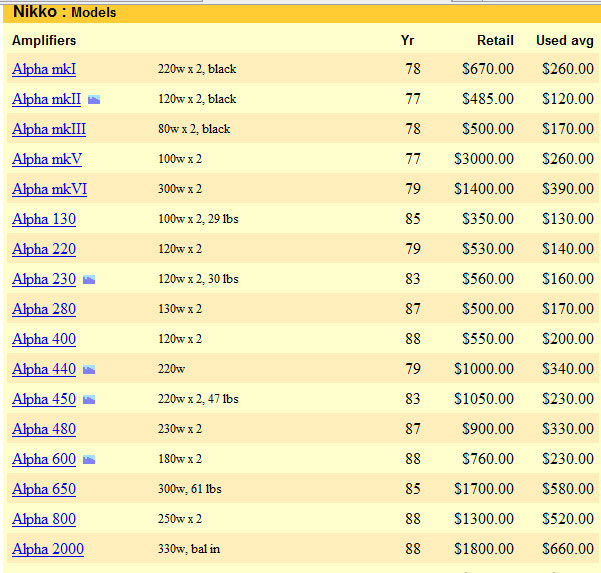Screen dimensions: 601x573
Task: Open the Alpha mkII model link
Action: (x=46, y=99)
